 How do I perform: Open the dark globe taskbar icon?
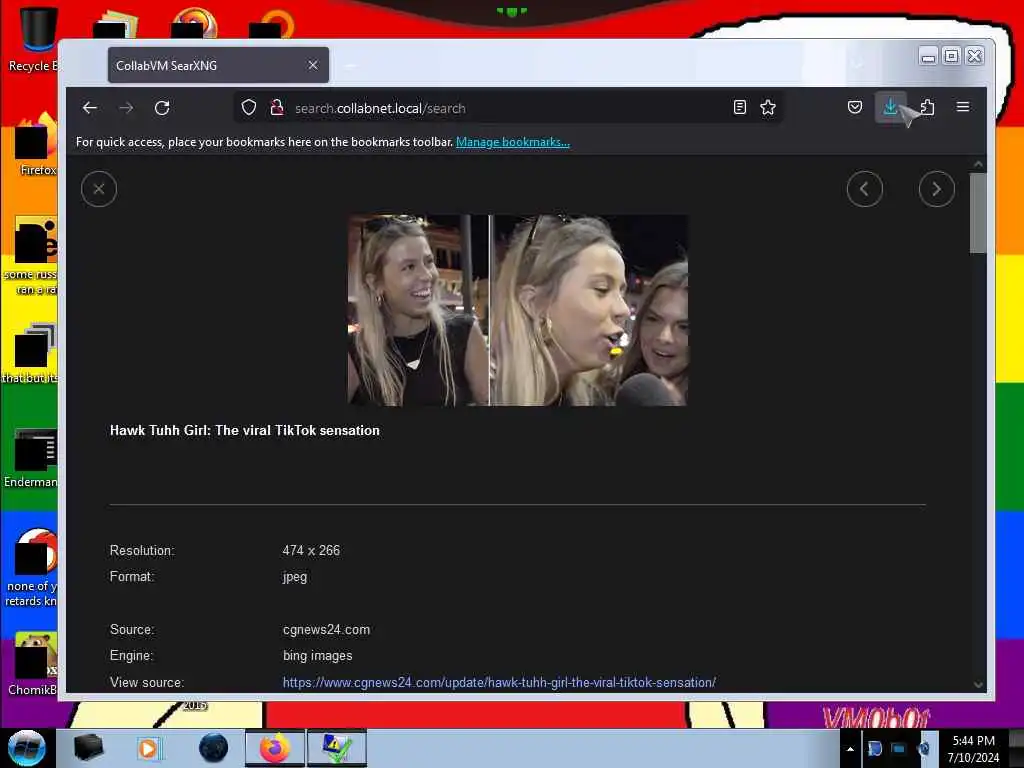[213, 748]
